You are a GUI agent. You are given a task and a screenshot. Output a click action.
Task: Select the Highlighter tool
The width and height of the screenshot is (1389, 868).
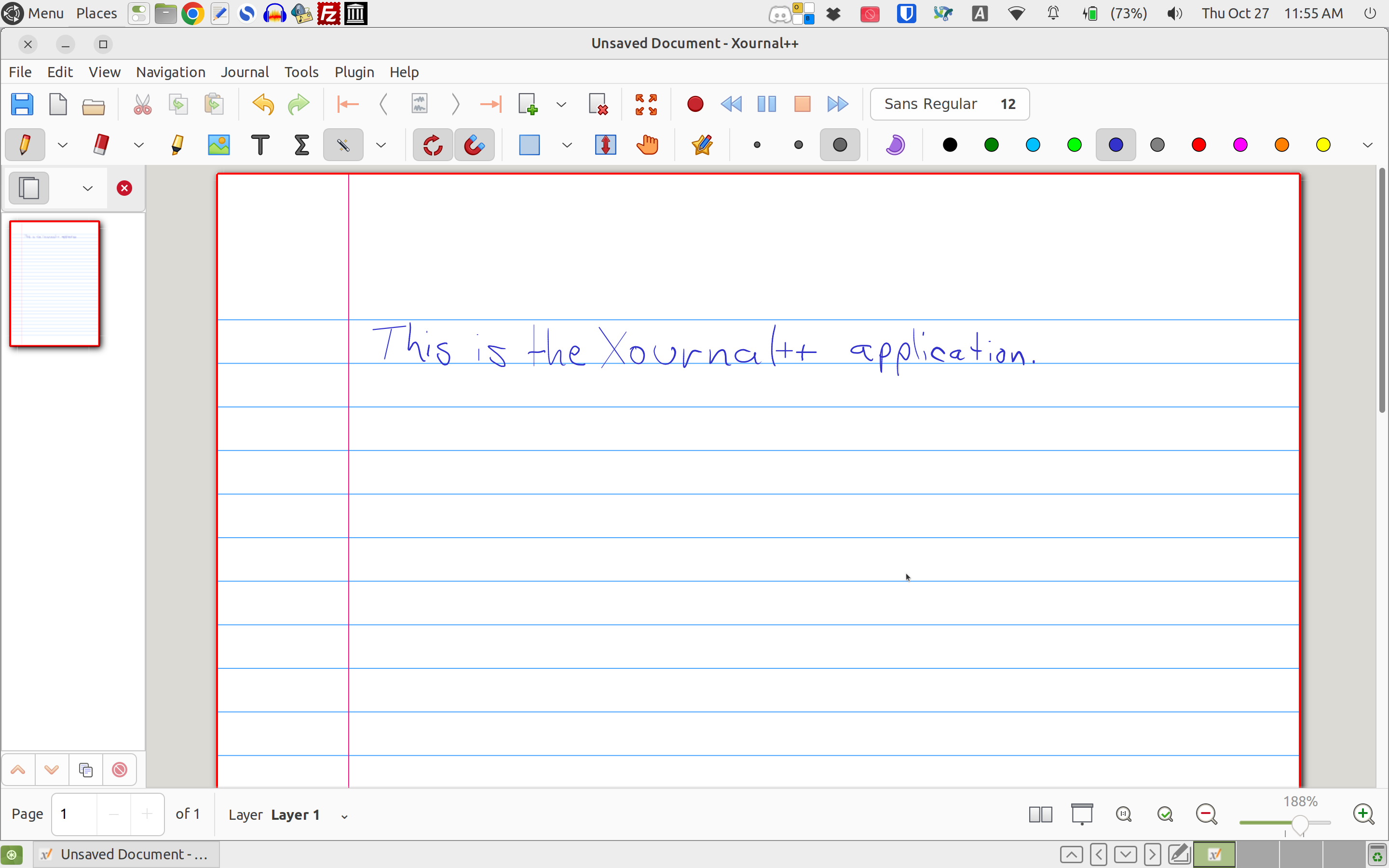tap(177, 145)
